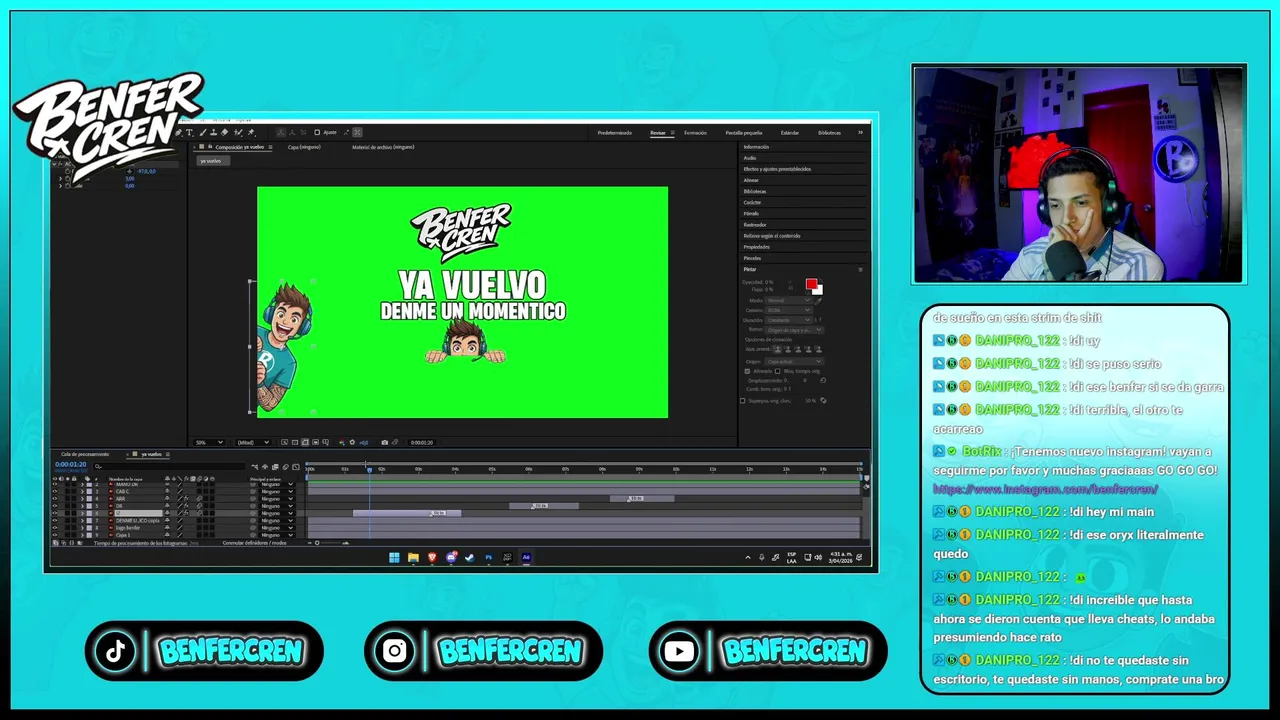This screenshot has width=1280, height=720.
Task: Toggle the Ajuste snapping checkbox
Action: pyautogui.click(x=317, y=132)
